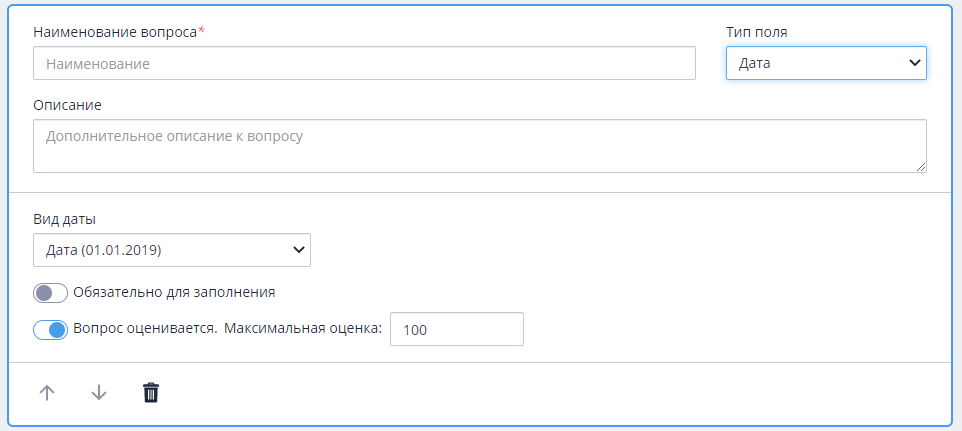Focus the Наименование question name field
The image size is (962, 431).
(364, 63)
